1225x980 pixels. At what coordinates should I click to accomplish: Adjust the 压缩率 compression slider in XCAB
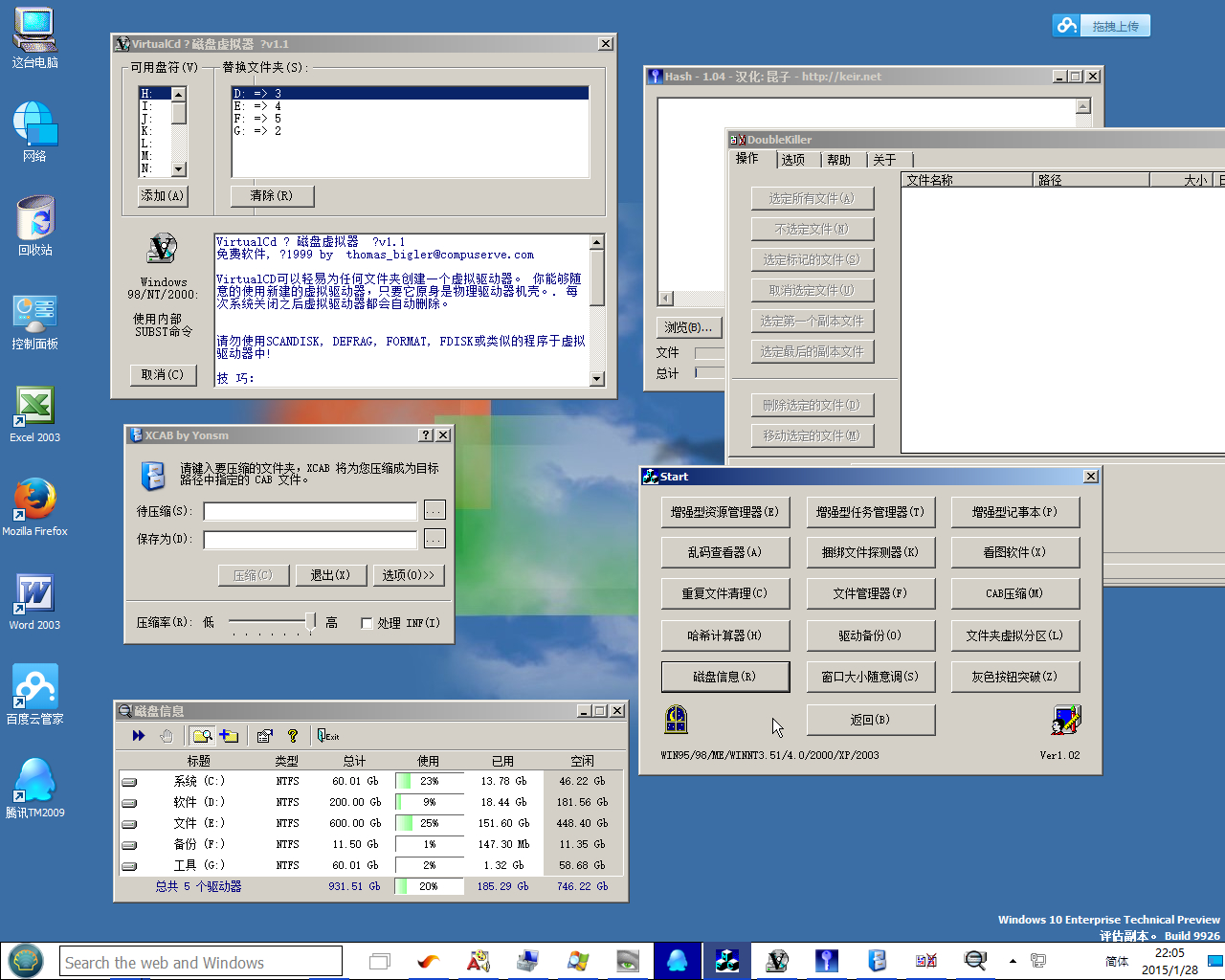coord(310,622)
